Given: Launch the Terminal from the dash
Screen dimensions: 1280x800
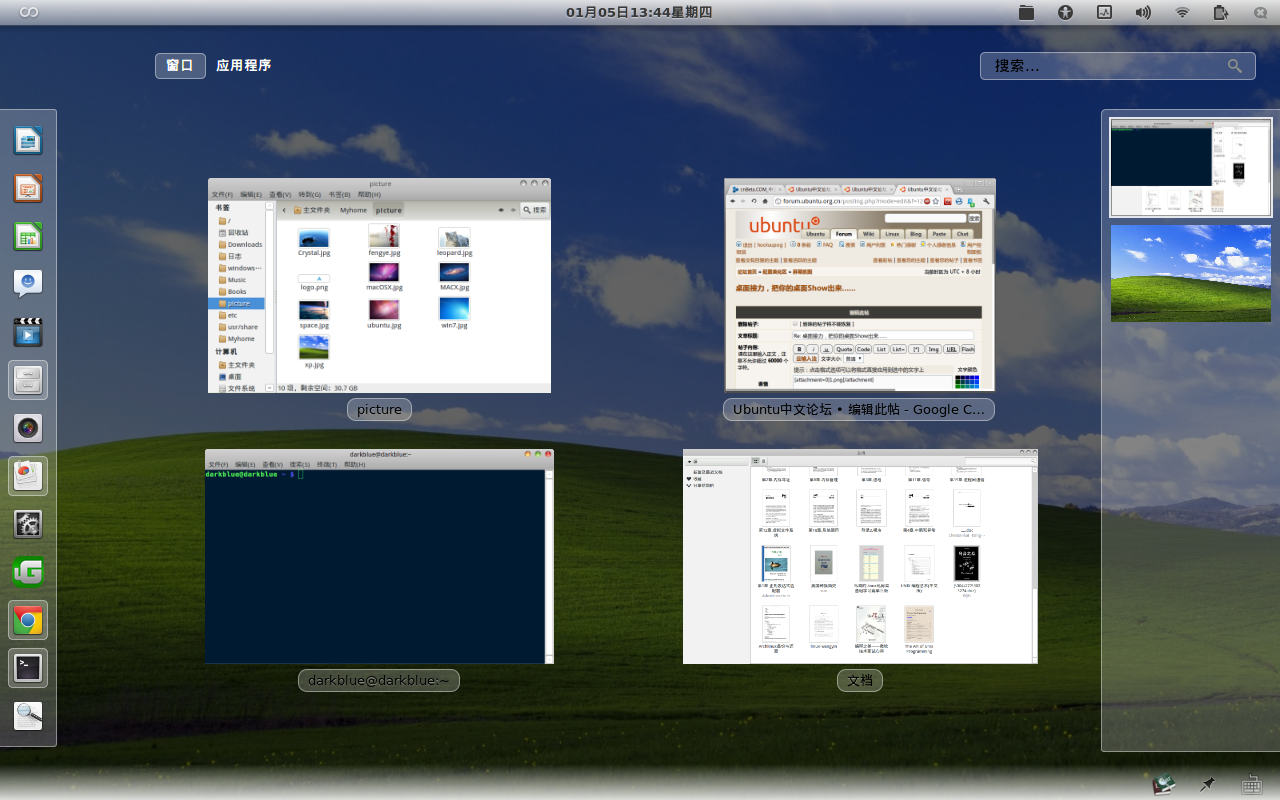Looking at the screenshot, I should [x=28, y=668].
